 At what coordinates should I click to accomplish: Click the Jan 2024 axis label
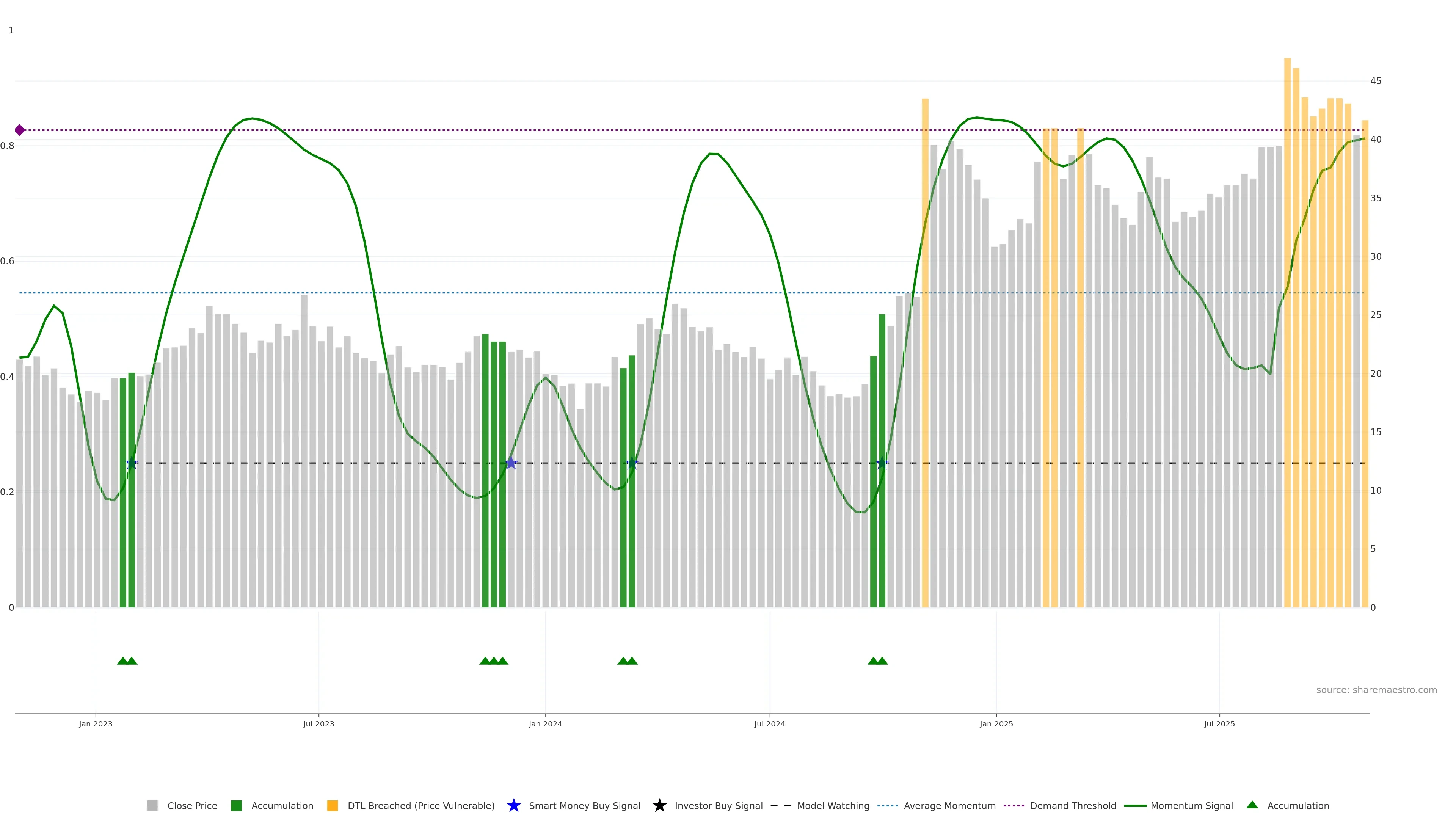[x=545, y=723]
